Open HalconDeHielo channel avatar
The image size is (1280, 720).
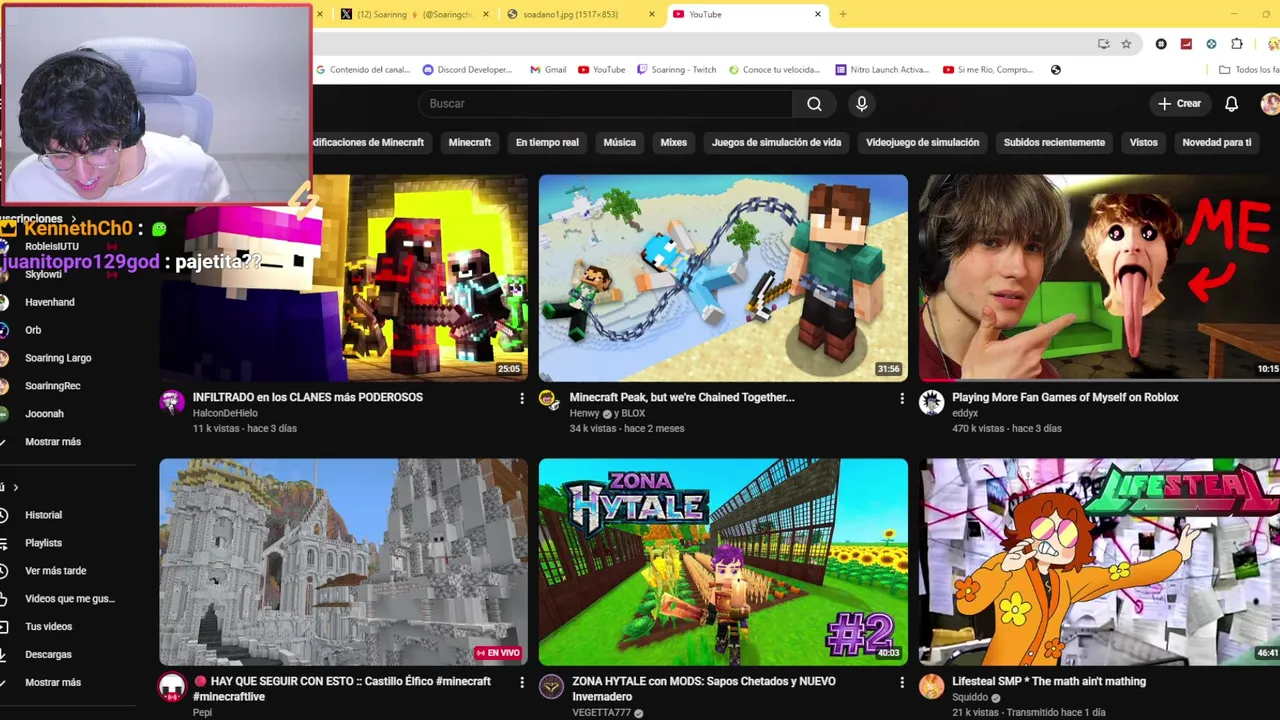coord(172,402)
